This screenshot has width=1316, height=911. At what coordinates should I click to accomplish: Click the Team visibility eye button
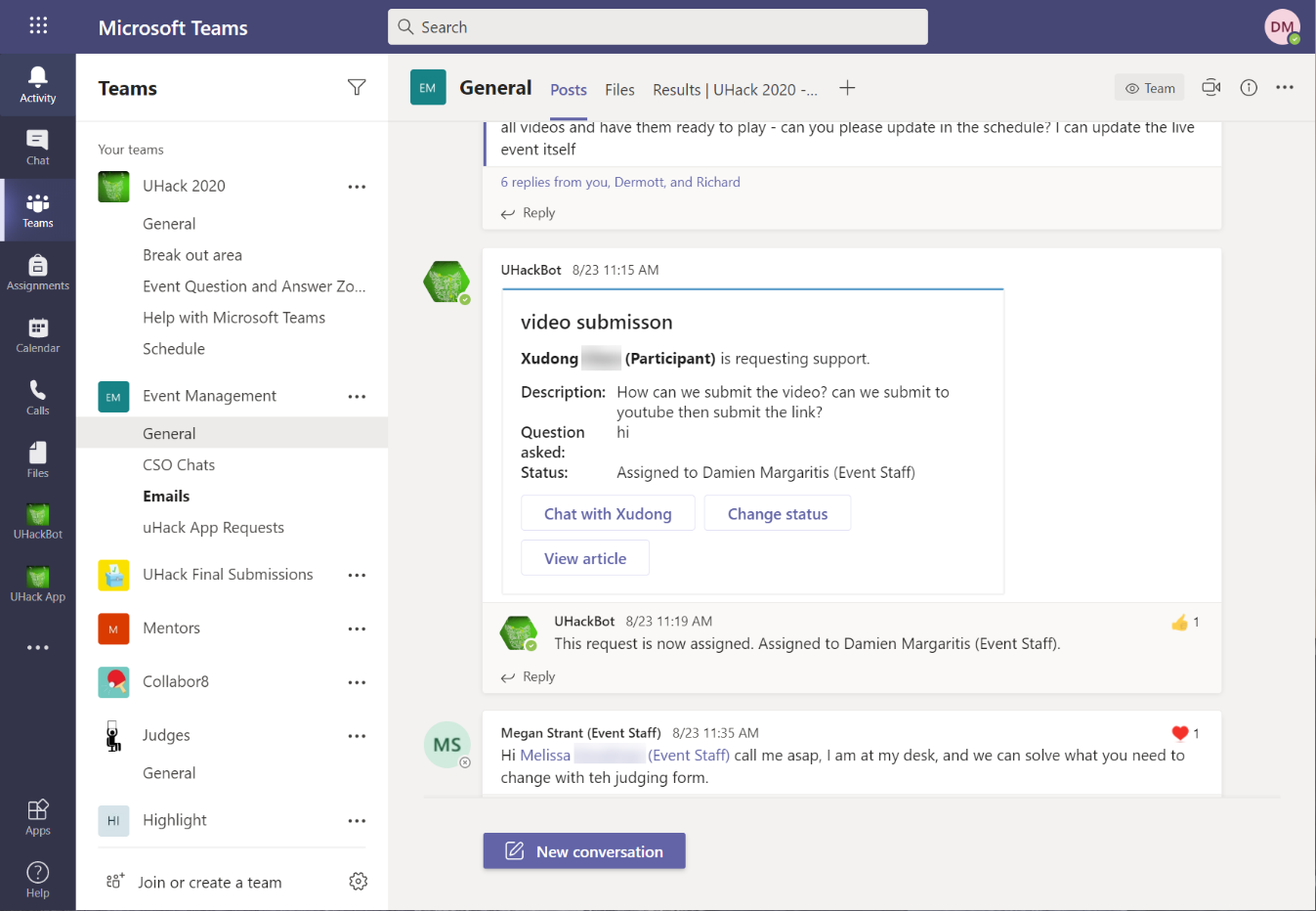point(1149,88)
